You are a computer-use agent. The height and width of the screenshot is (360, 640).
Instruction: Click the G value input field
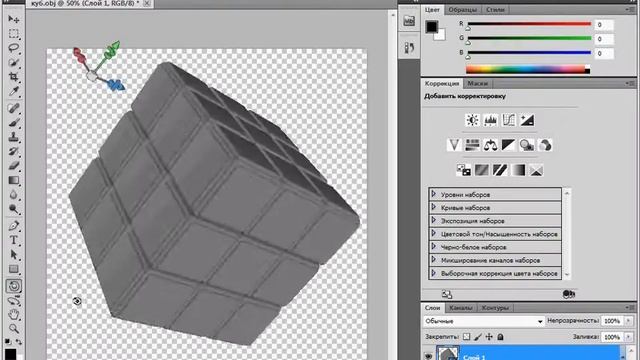pos(604,39)
